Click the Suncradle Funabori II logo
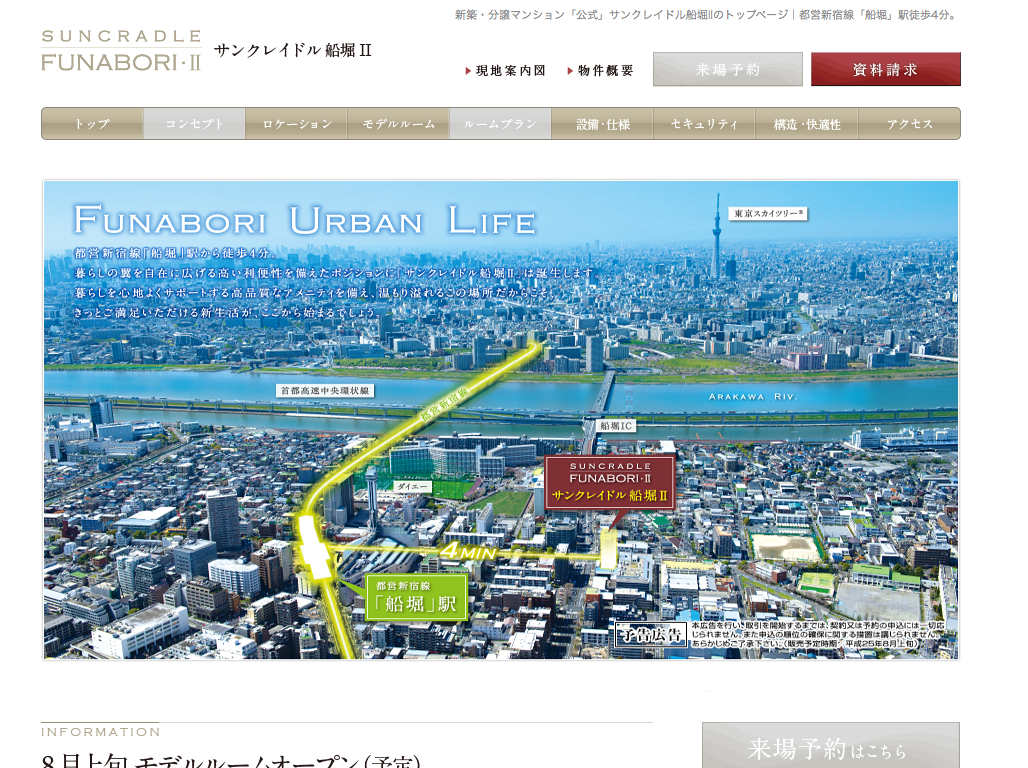Viewport: 1028px width, 768px height. (121, 51)
